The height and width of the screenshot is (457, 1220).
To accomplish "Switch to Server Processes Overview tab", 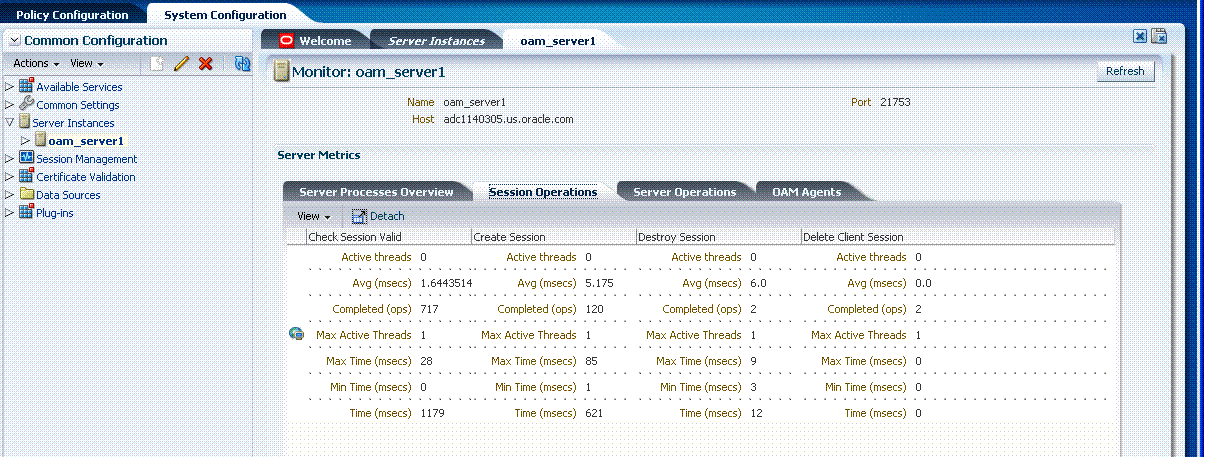I will (376, 192).
